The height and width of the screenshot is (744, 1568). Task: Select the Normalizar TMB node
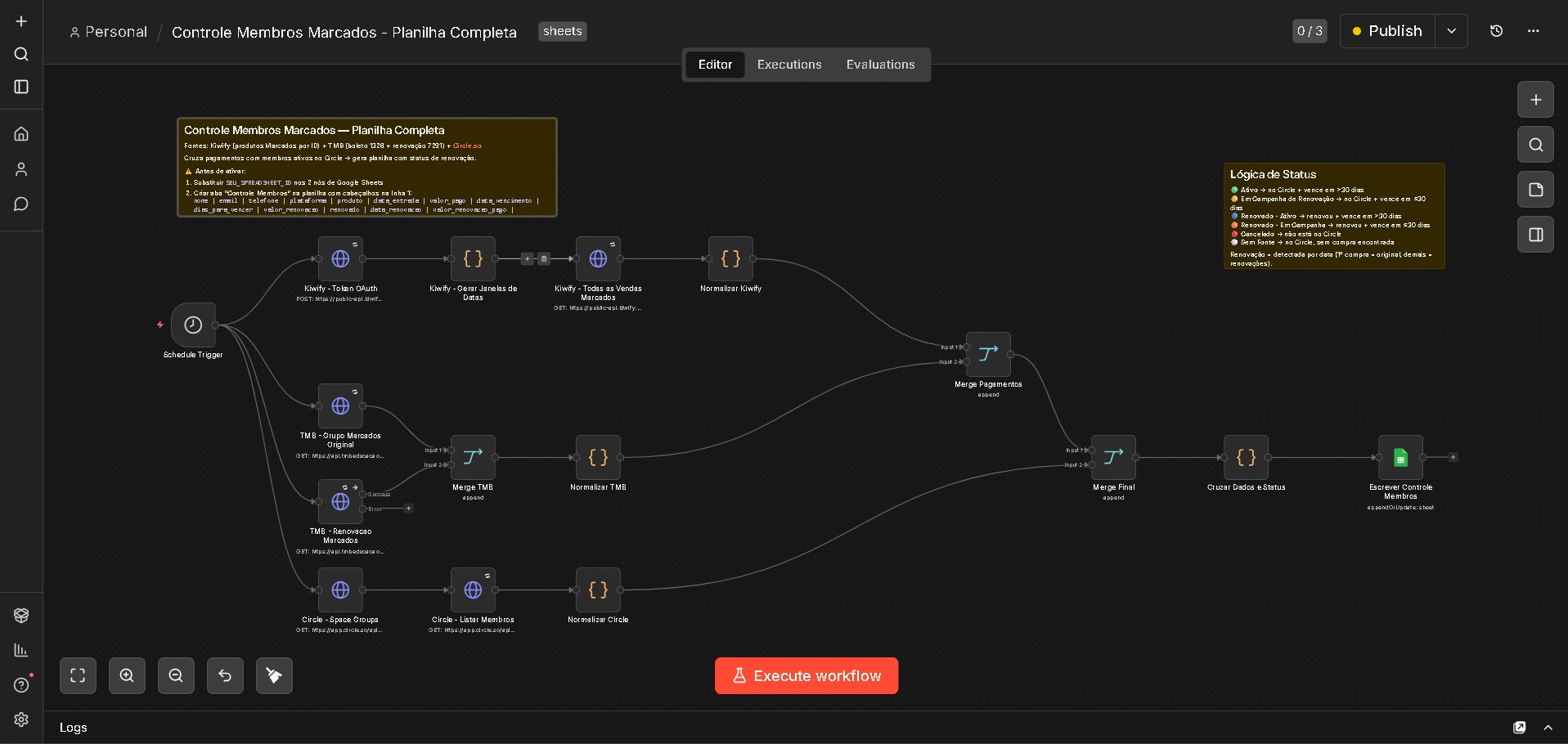click(x=598, y=458)
